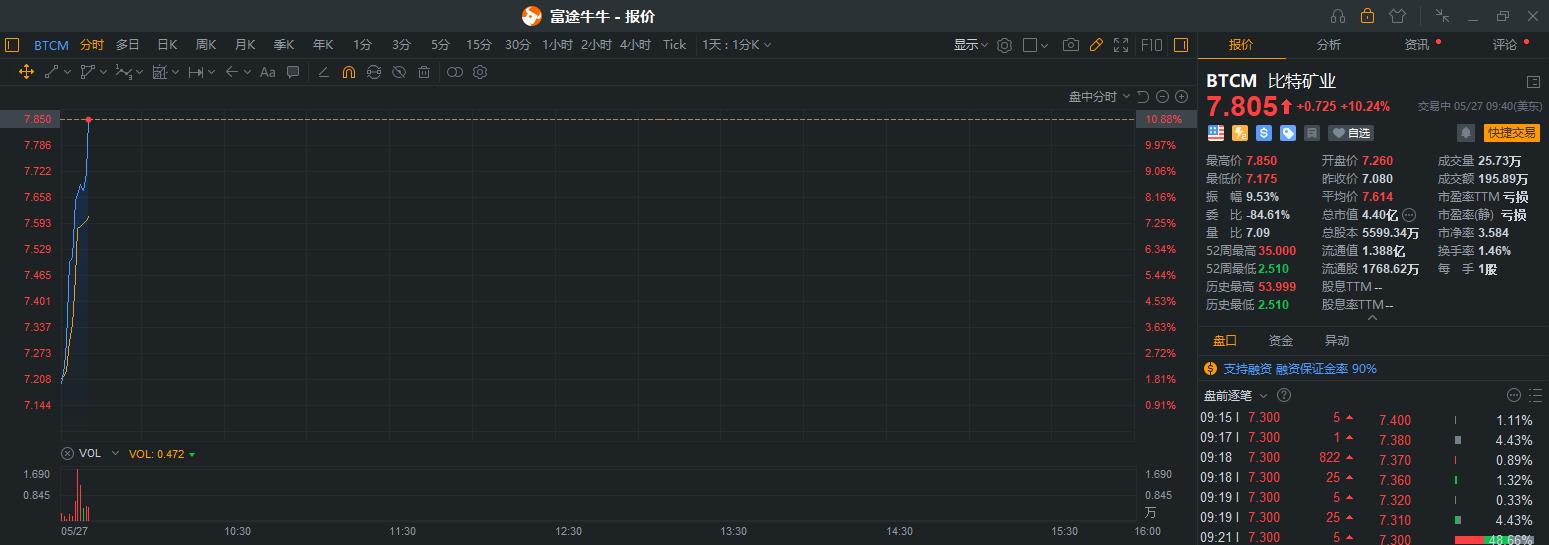The width and height of the screenshot is (1549, 545).
Task: Click the price alert bell icon
Action: pyautogui.click(x=1465, y=133)
